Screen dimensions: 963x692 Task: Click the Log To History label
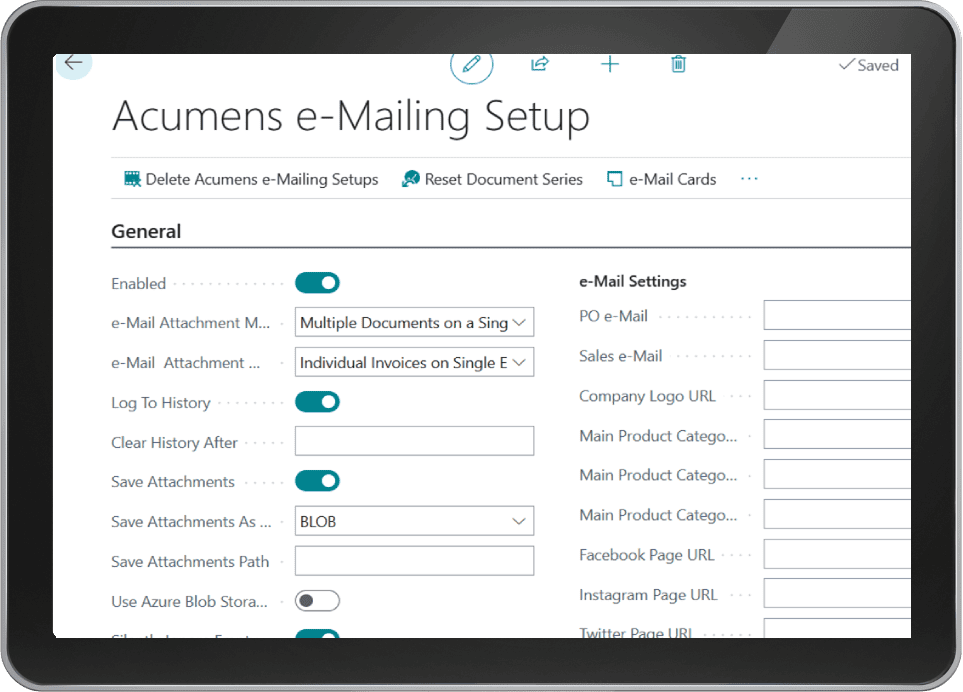[x=161, y=403]
